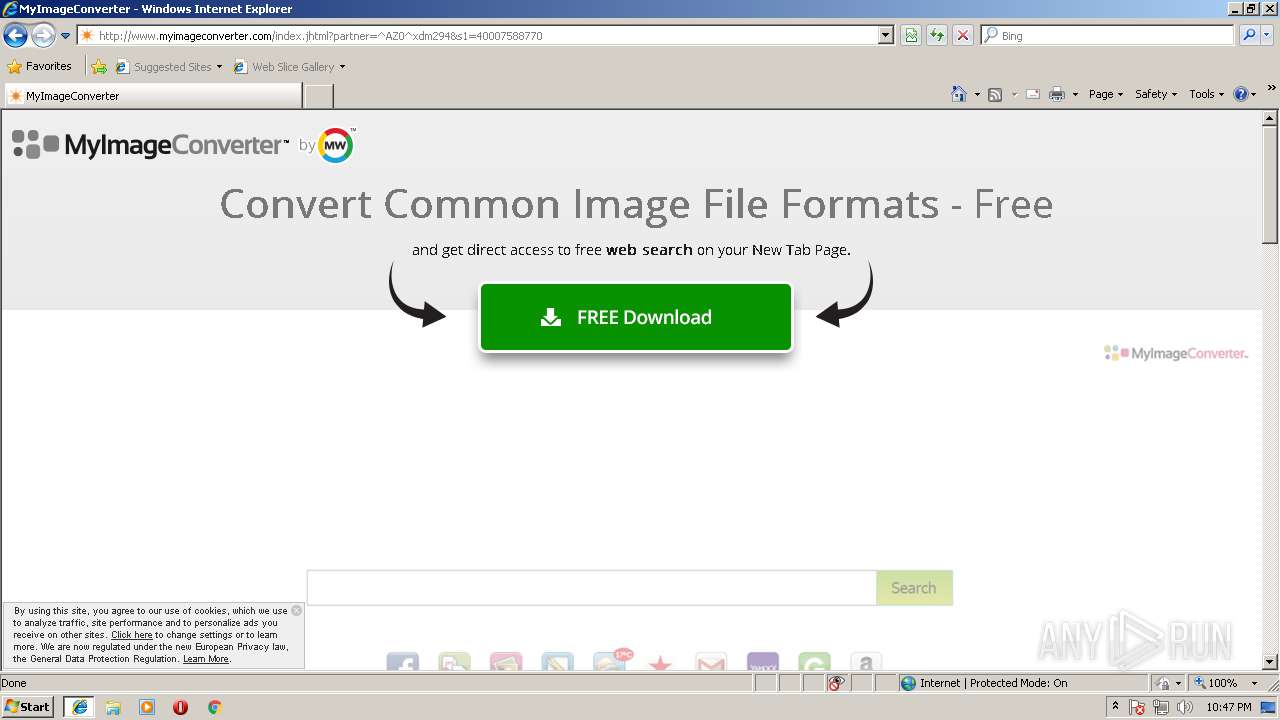Click the 'Click here' cookie settings link
The width and height of the screenshot is (1280, 720).
click(132, 635)
